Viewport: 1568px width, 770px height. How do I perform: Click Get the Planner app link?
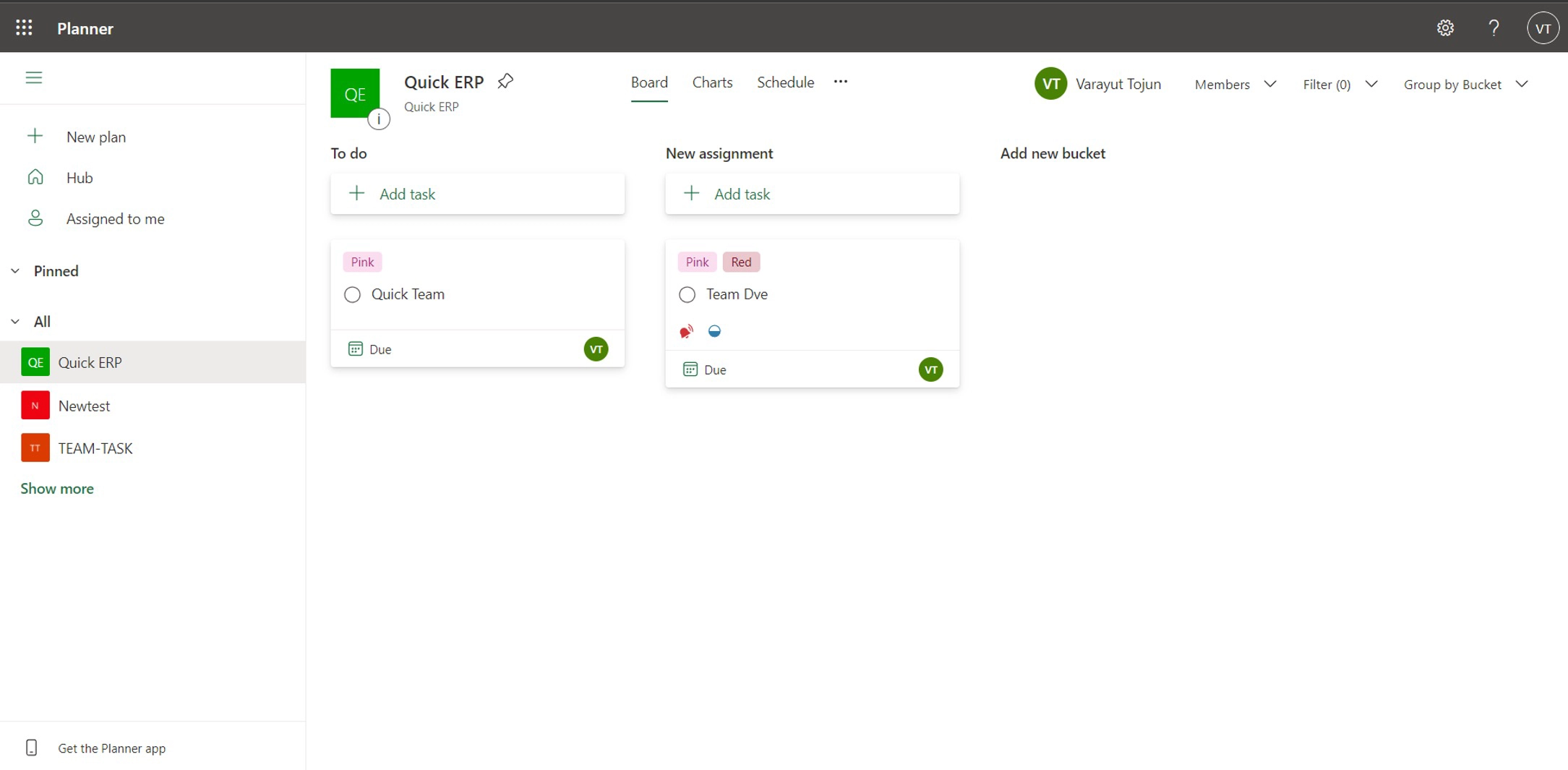(112, 748)
